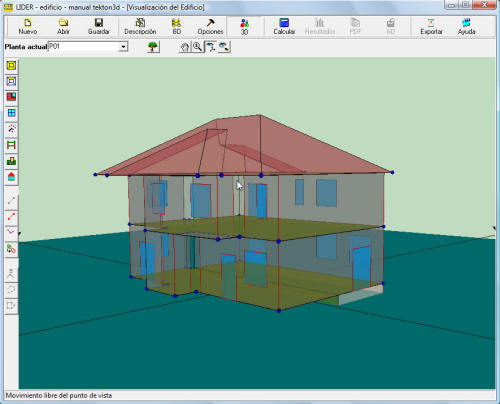Click the tree icon button
The height and width of the screenshot is (404, 500).
(x=153, y=47)
